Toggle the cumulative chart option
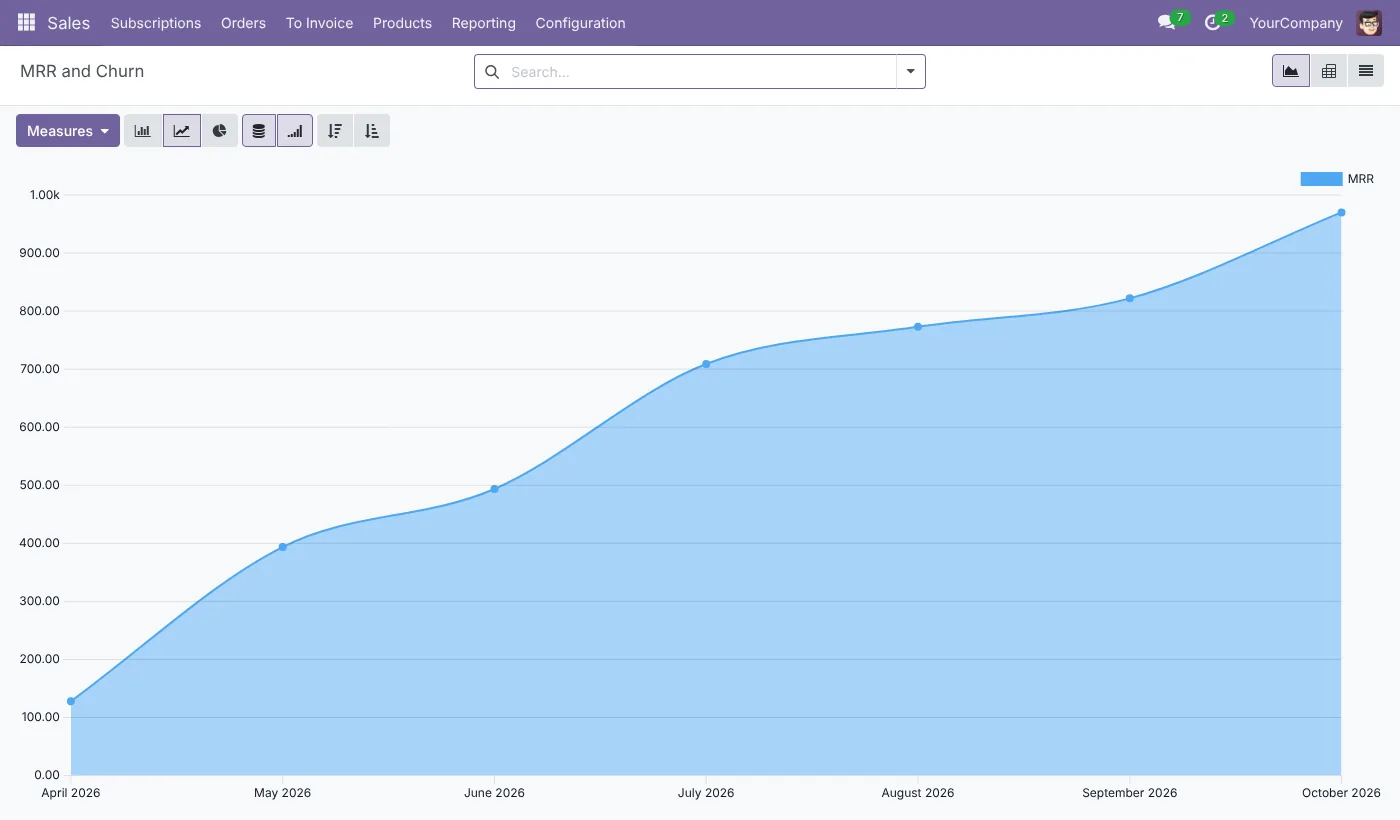The width and height of the screenshot is (1400, 820). [295, 131]
